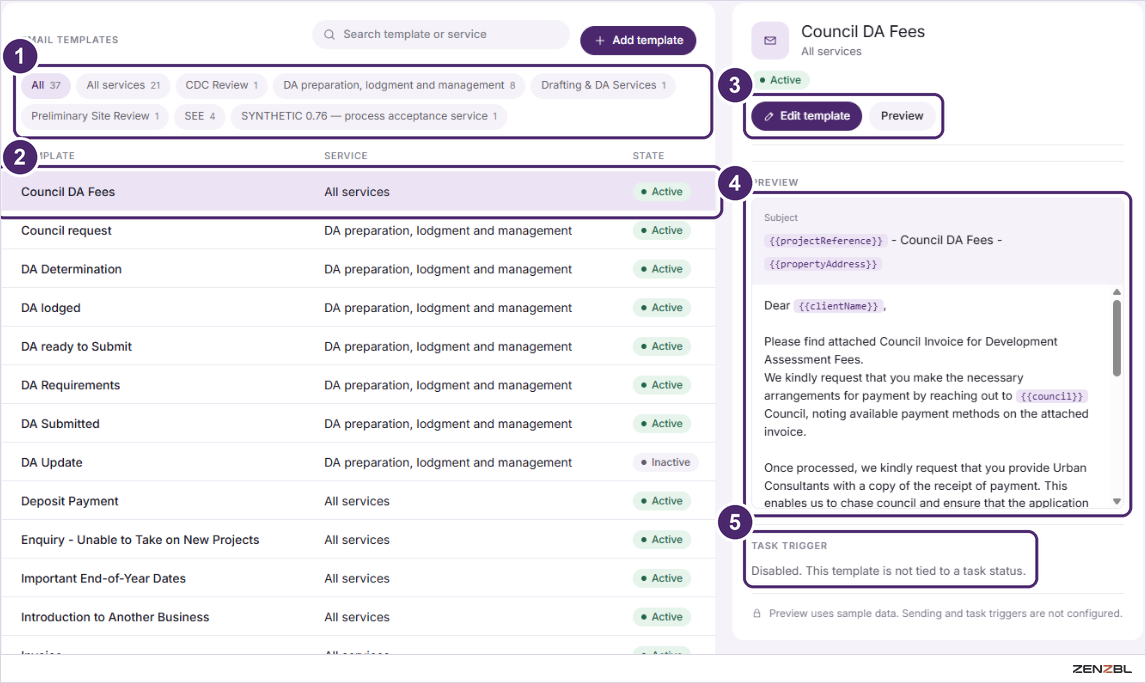The image size is (1146, 683).
Task: Click the Active status badge under All services
Action: pos(781,80)
